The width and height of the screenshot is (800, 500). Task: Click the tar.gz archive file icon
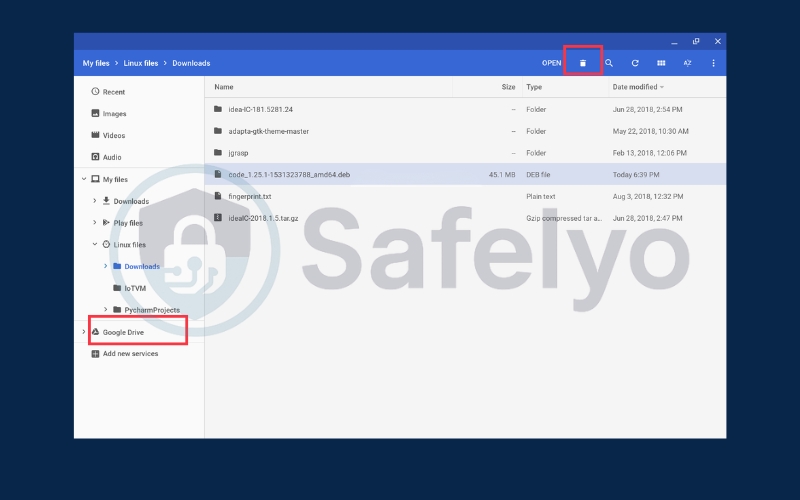tap(218, 217)
